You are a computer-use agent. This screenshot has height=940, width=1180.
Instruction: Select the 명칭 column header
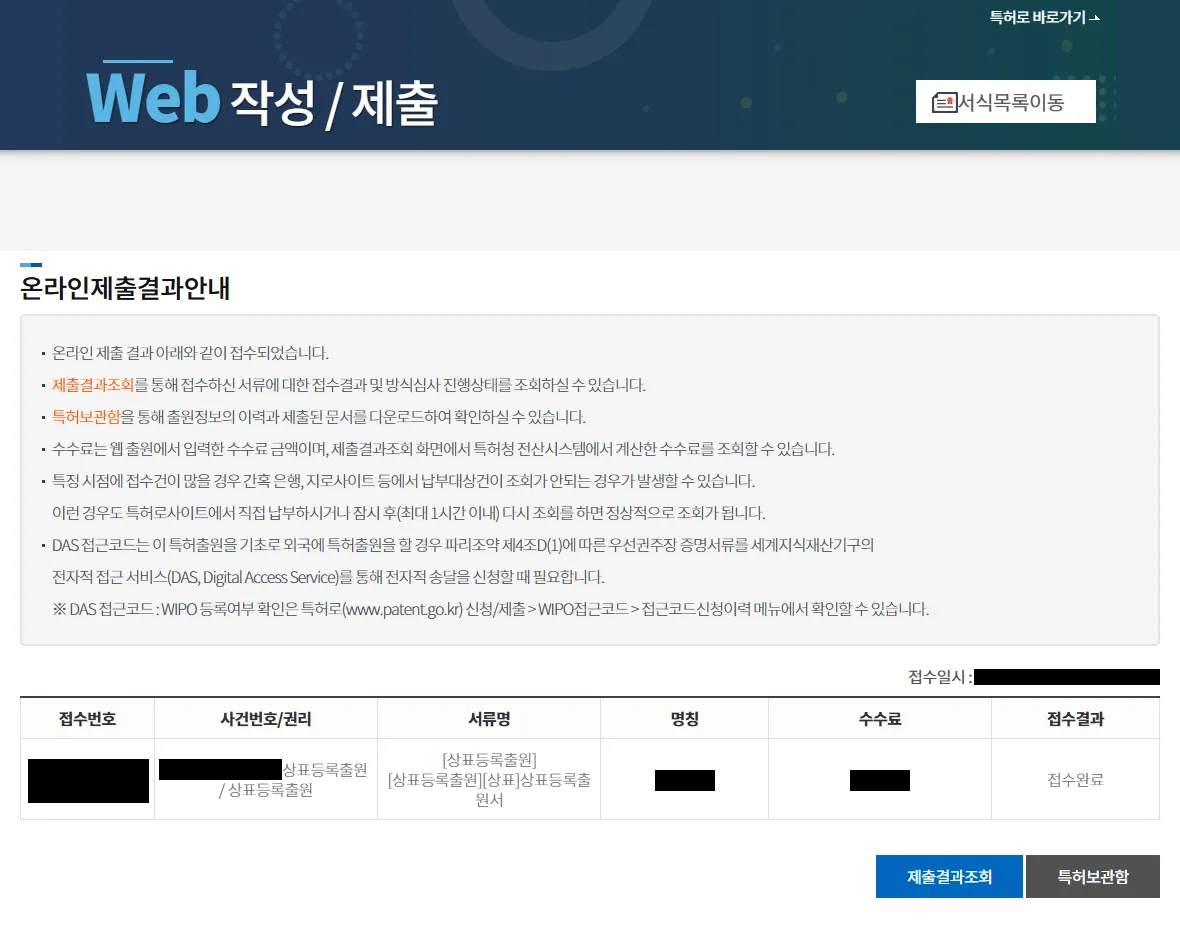point(684,719)
